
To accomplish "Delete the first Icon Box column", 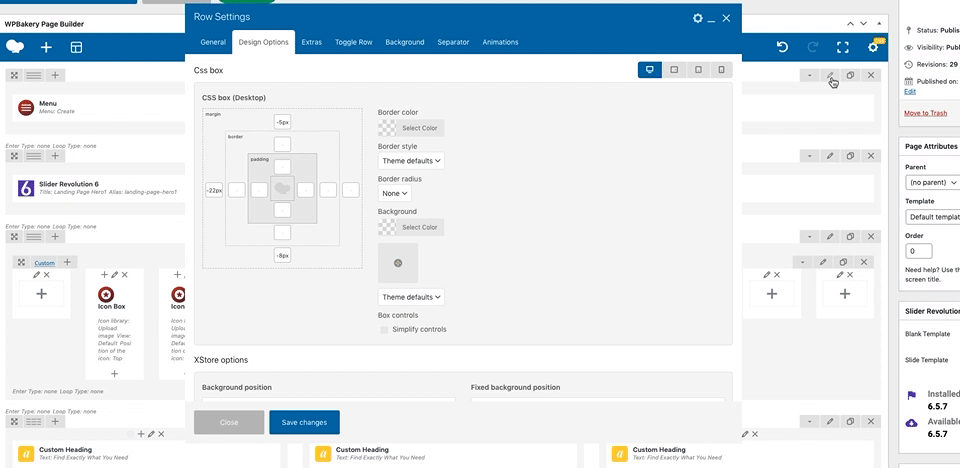I will tap(125, 275).
